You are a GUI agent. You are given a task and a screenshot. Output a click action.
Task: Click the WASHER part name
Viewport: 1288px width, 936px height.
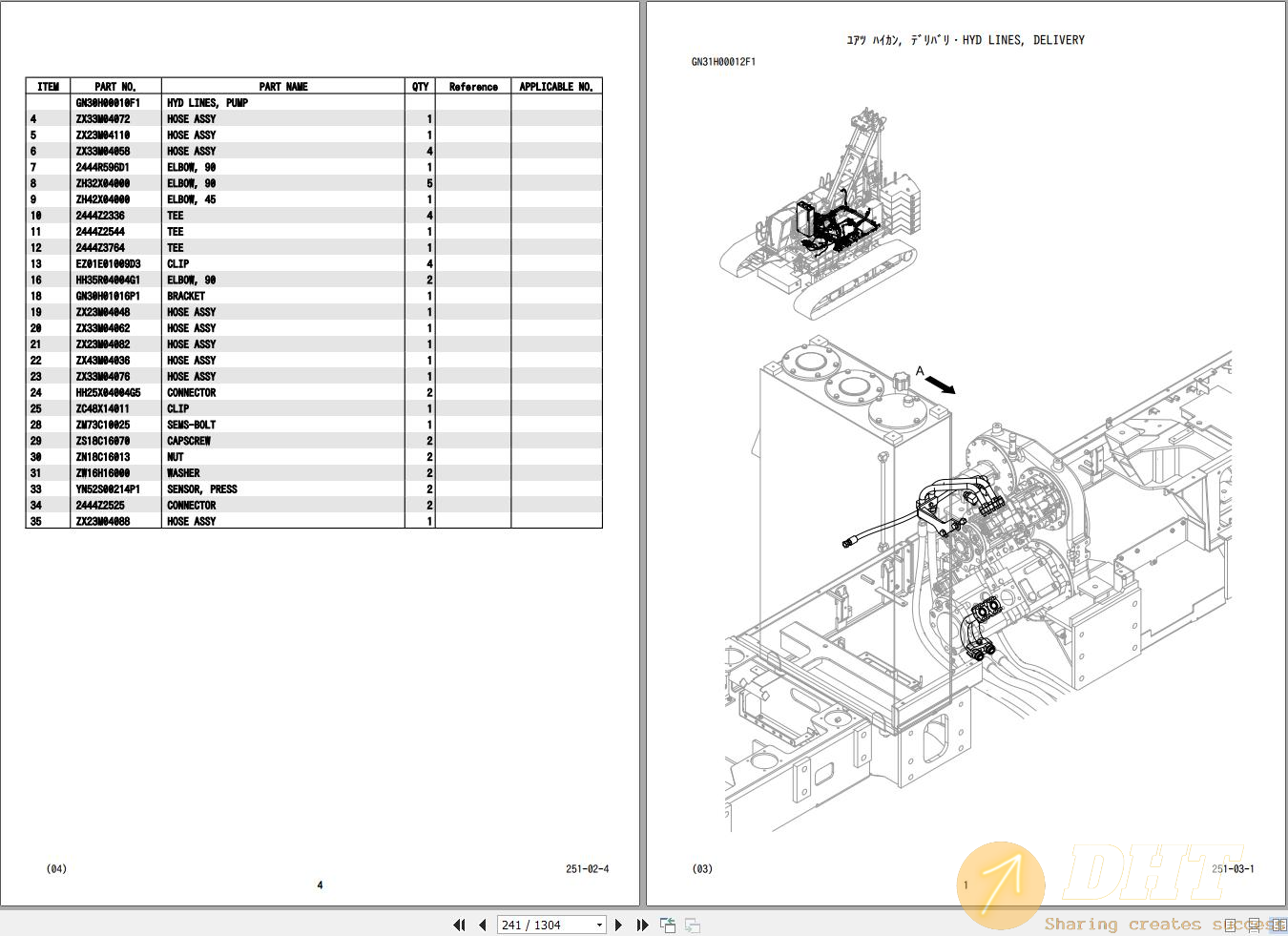point(183,473)
